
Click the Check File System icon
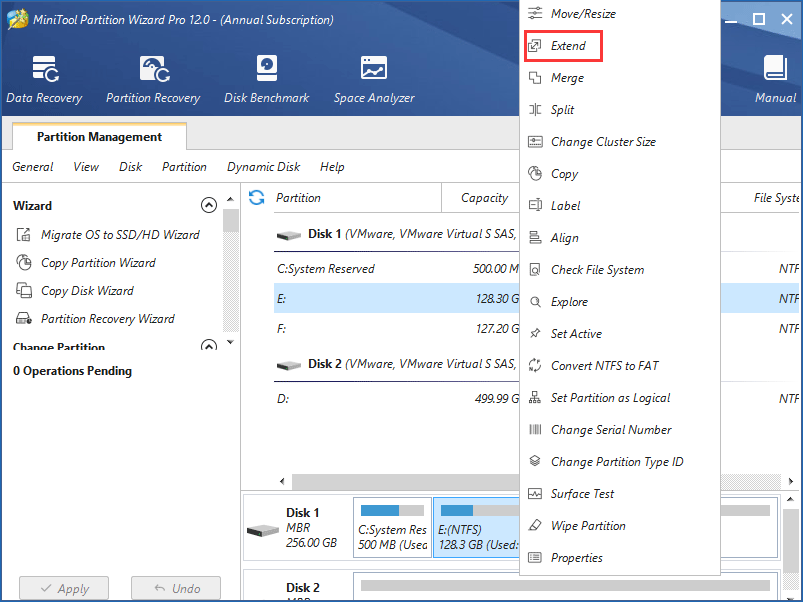tap(535, 270)
